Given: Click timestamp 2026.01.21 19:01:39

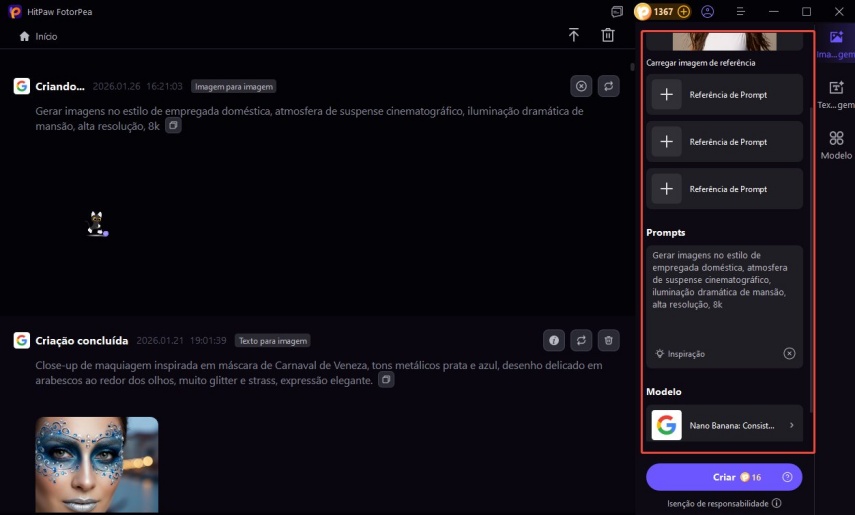Looking at the screenshot, I should 181,341.
